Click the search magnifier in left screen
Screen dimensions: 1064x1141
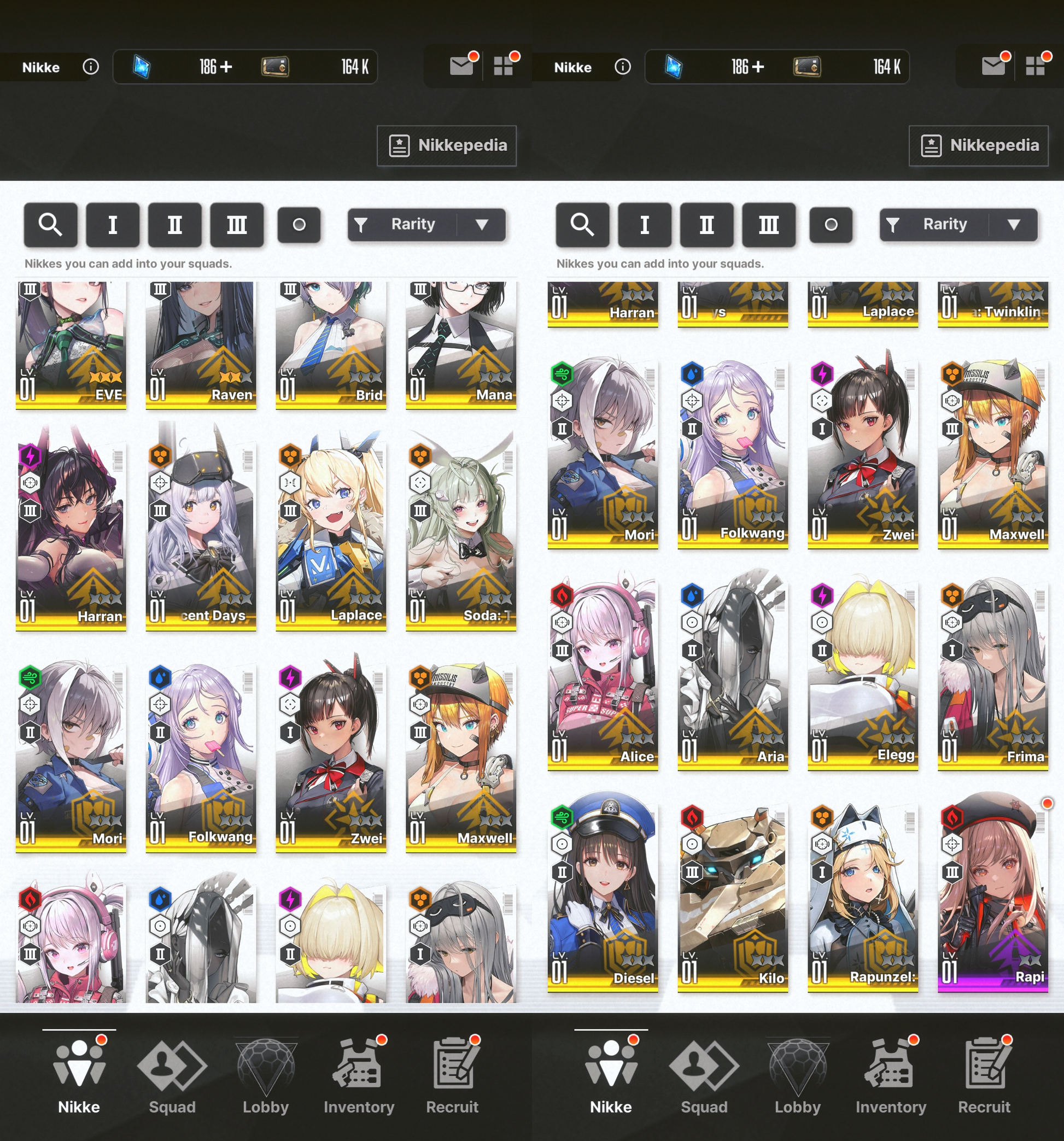click(x=50, y=224)
